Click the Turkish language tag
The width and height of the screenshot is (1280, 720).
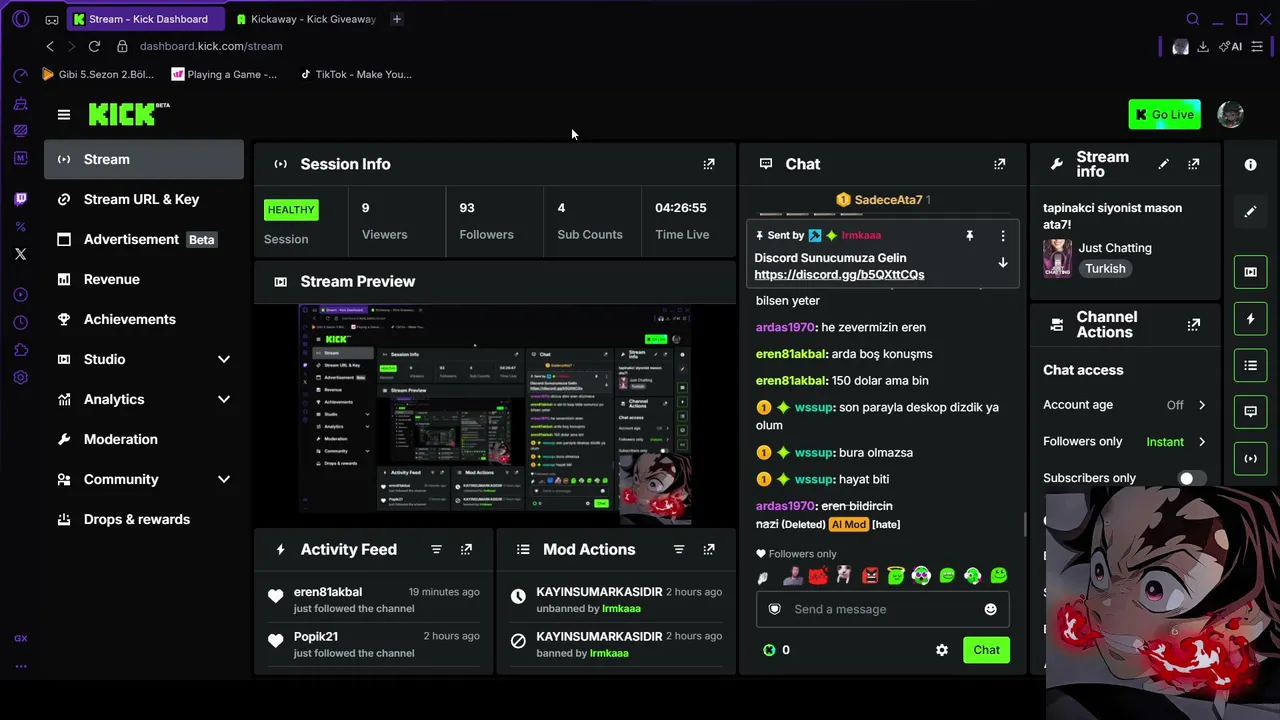click(1105, 269)
